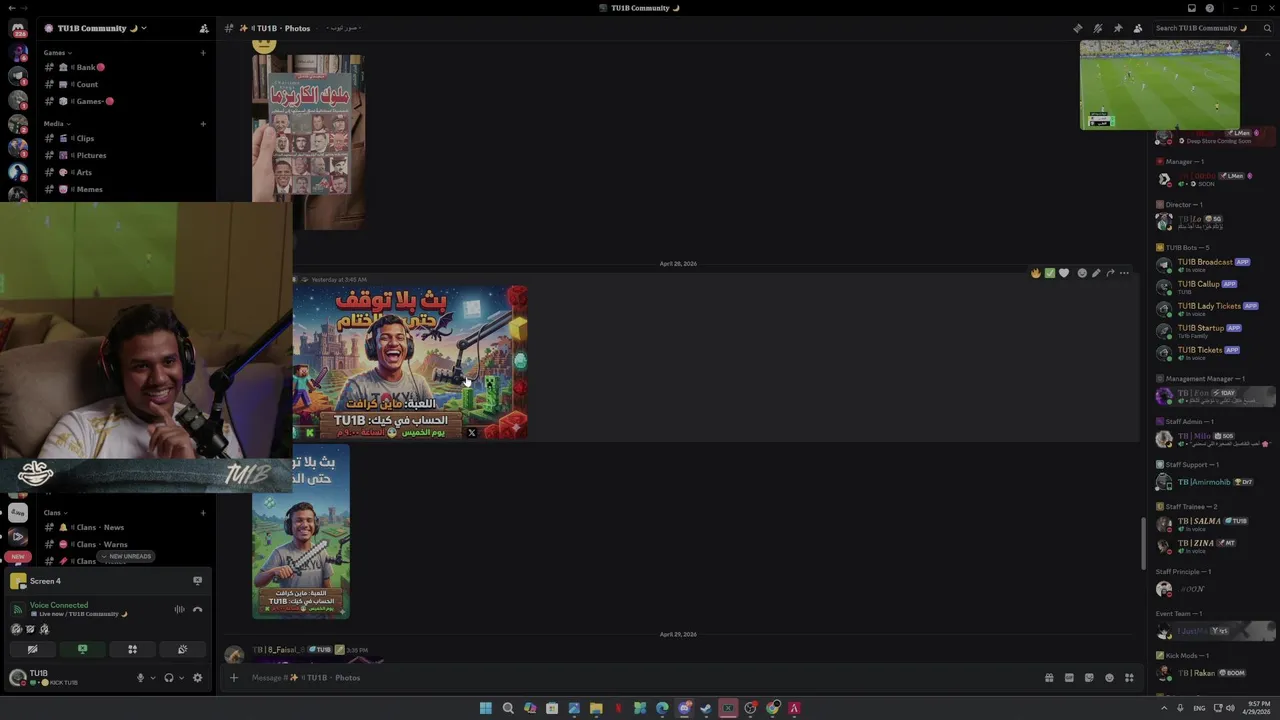1280x720 pixels.
Task: Open the Clips channel
Action: click(x=86, y=138)
